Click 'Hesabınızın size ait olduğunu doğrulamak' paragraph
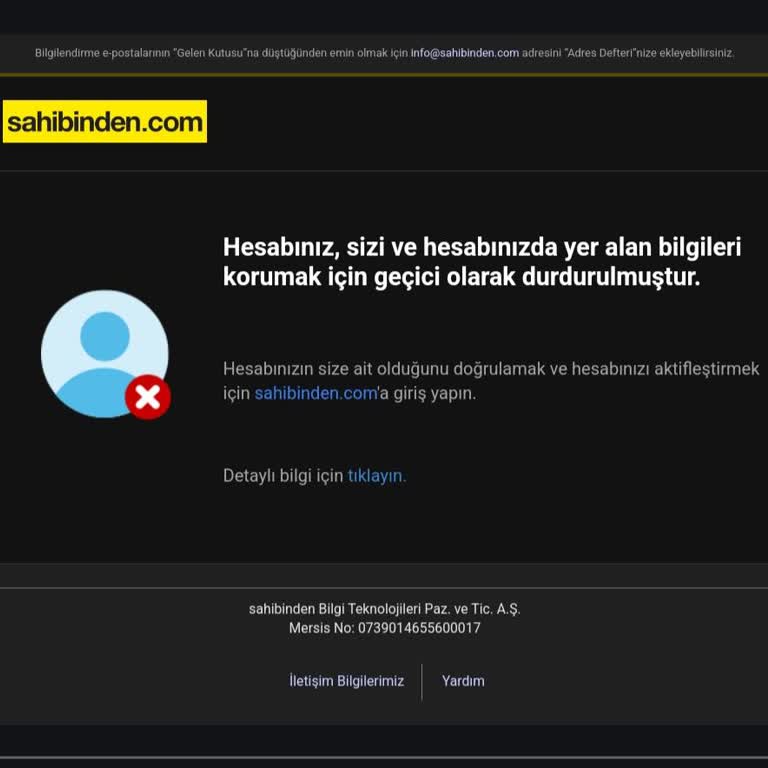Image resolution: width=768 pixels, height=768 pixels. point(491,381)
